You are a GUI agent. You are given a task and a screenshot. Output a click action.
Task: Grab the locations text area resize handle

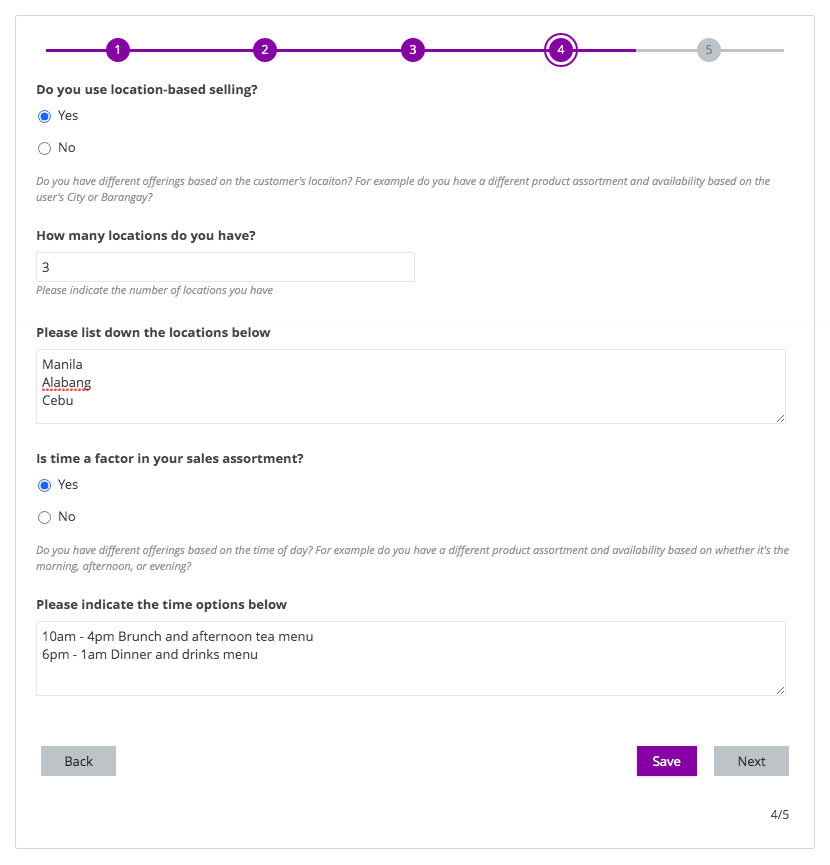point(780,417)
